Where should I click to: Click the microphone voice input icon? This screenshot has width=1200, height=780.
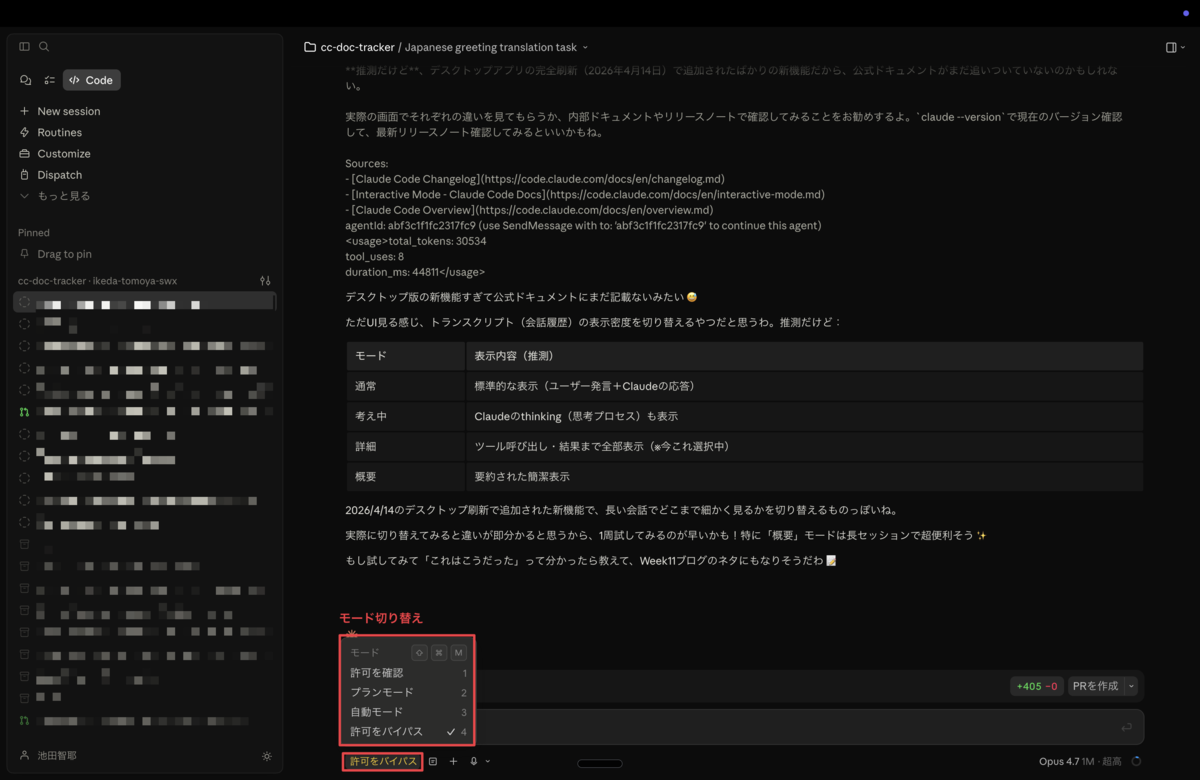pos(474,762)
